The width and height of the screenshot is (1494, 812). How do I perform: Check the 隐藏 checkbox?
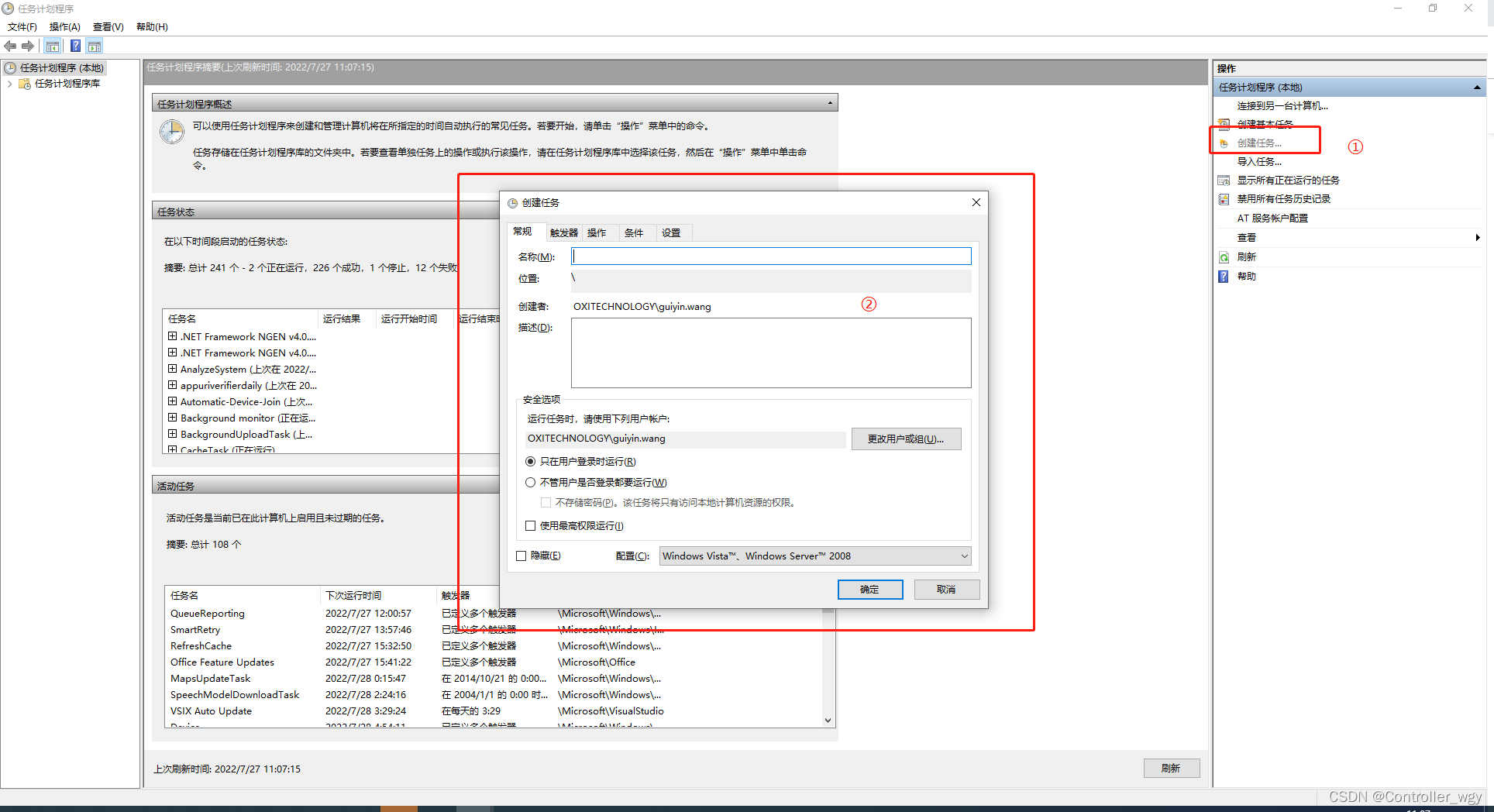[x=521, y=556]
